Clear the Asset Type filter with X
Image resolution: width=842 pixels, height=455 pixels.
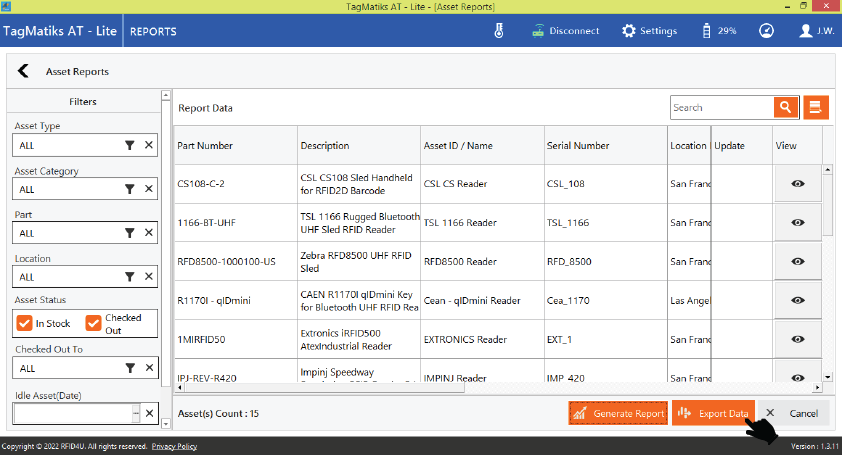[x=149, y=145]
